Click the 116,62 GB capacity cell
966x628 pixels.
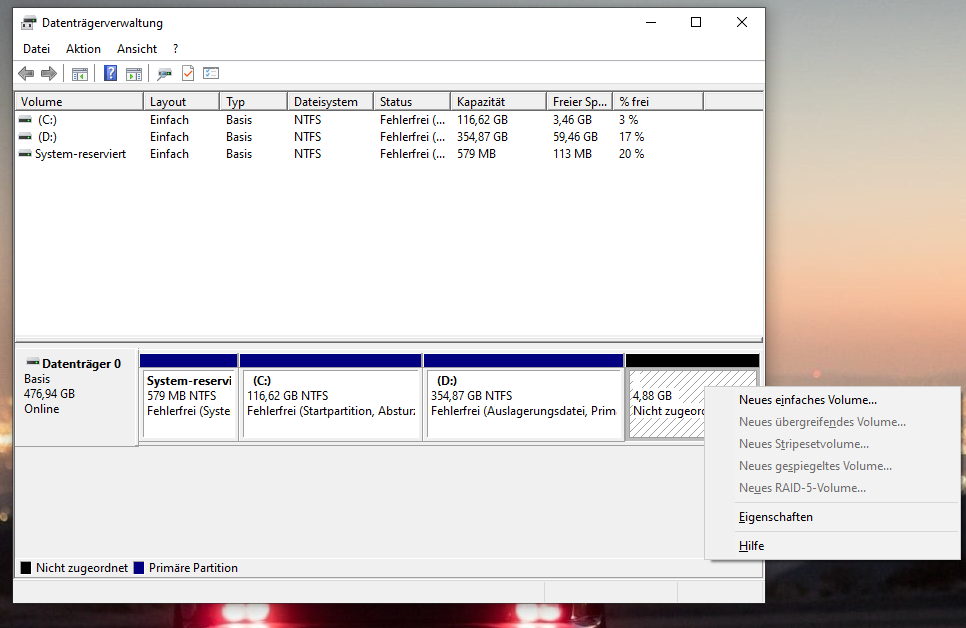(x=482, y=120)
